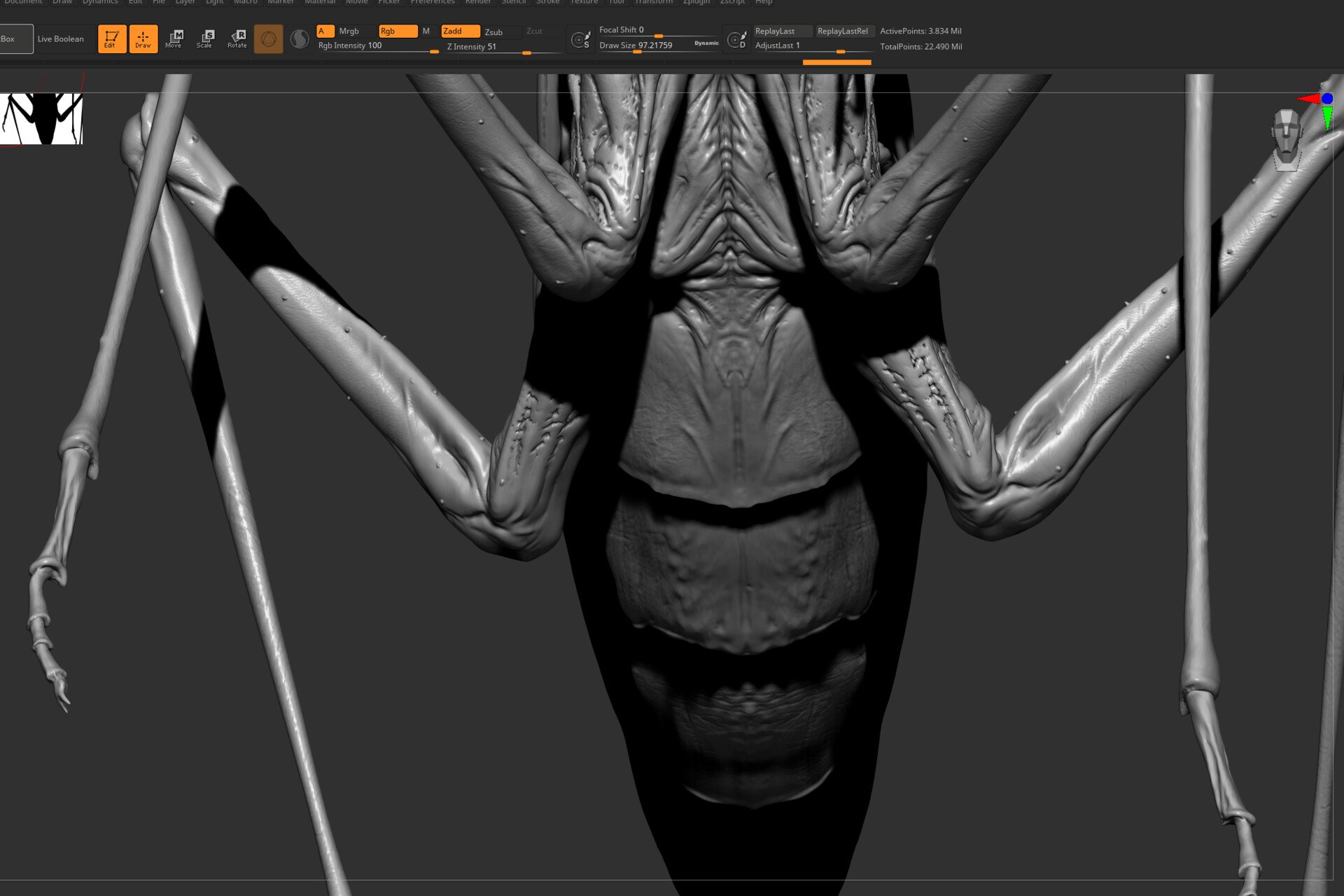Activate the Edit mode button
1344x896 pixels.
pyautogui.click(x=112, y=39)
